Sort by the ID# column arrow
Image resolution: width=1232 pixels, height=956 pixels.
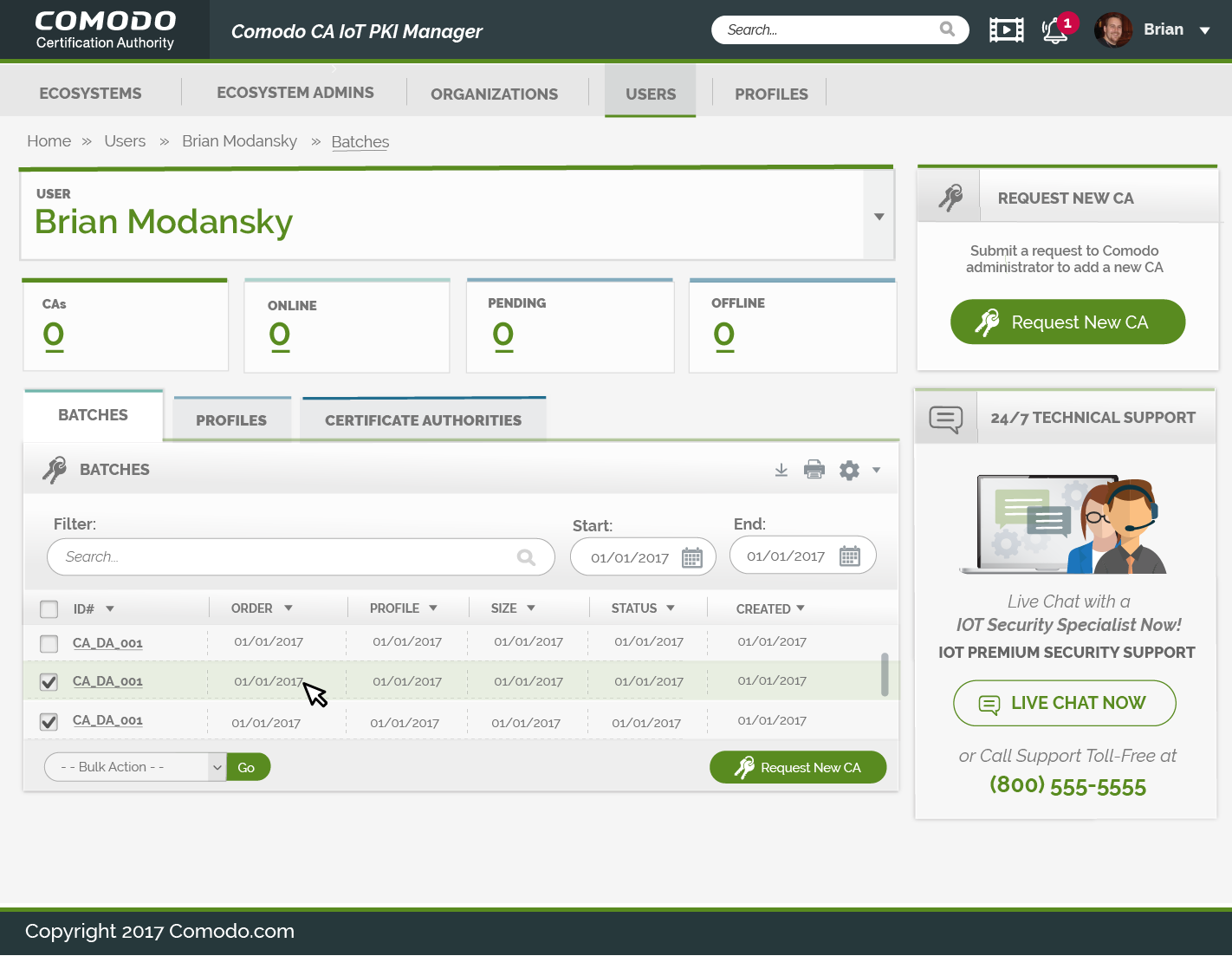pos(110,609)
